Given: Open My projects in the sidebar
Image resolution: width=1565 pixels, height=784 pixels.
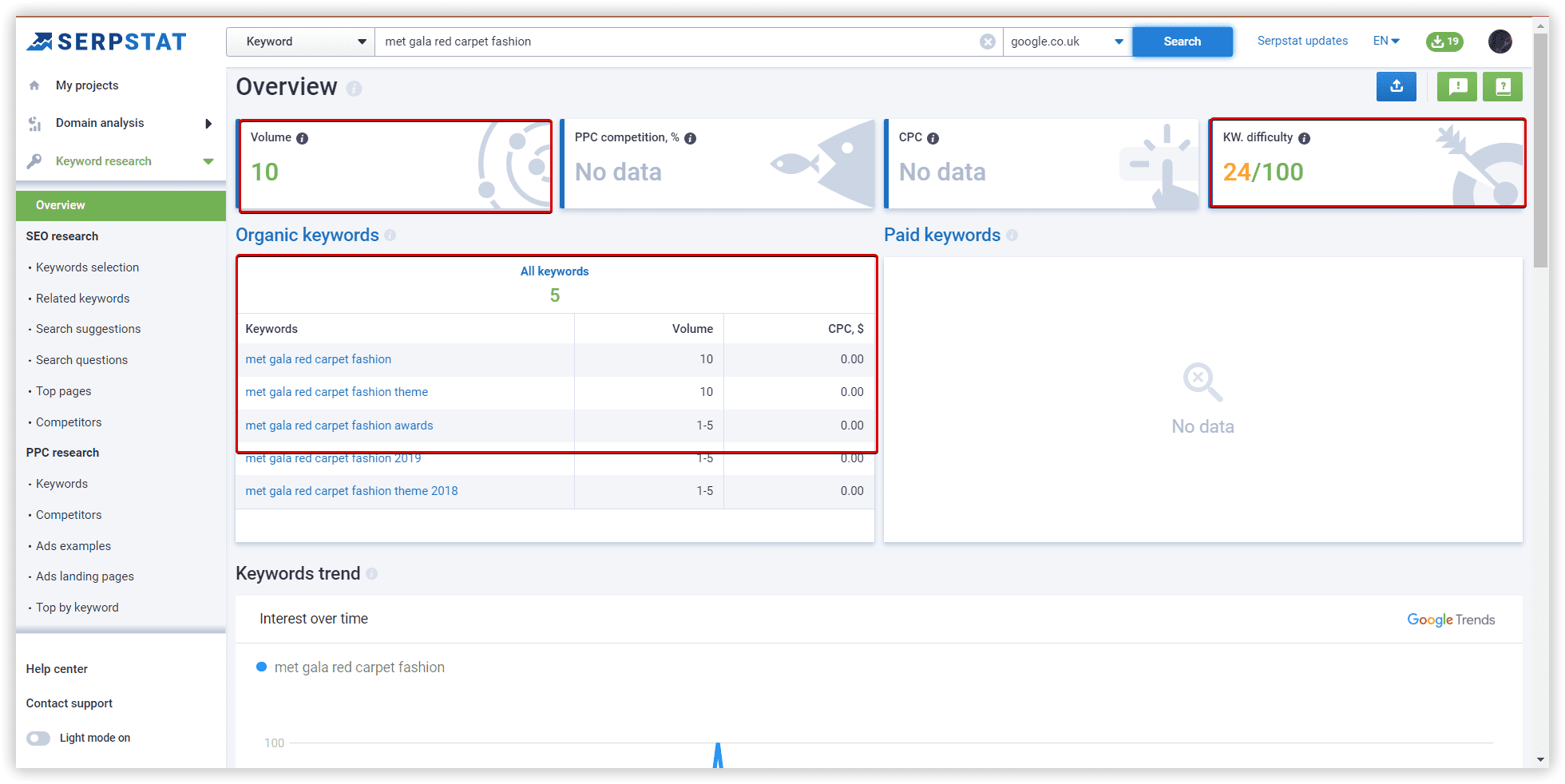Looking at the screenshot, I should pyautogui.click(x=87, y=85).
